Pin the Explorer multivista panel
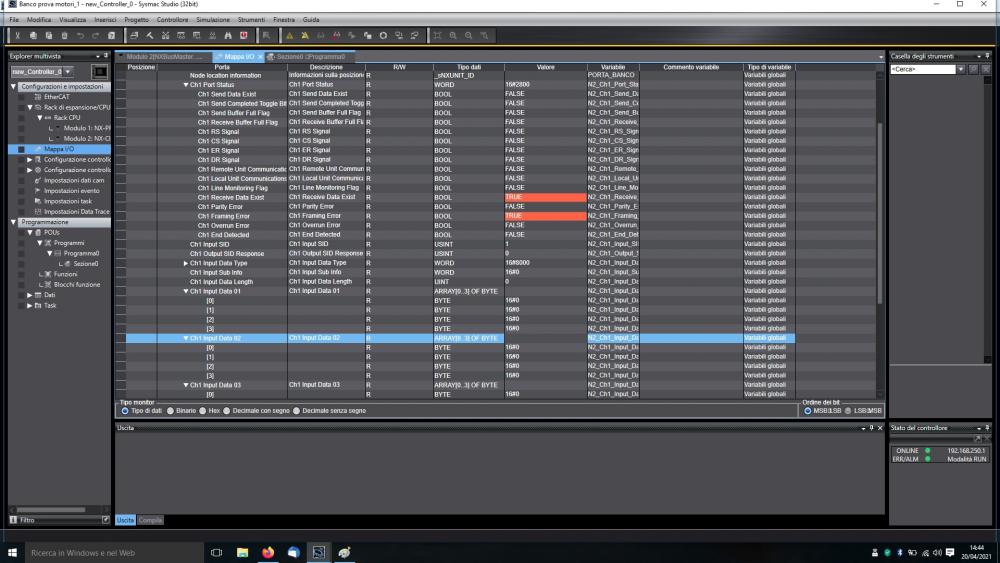The width and height of the screenshot is (1000, 563). pos(106,56)
